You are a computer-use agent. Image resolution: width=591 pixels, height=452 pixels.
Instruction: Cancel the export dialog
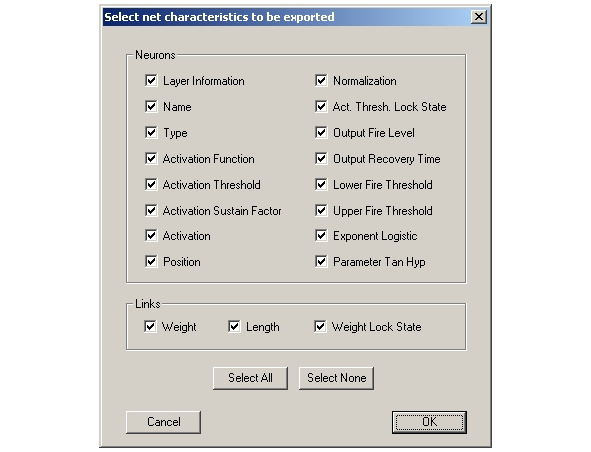point(163,422)
